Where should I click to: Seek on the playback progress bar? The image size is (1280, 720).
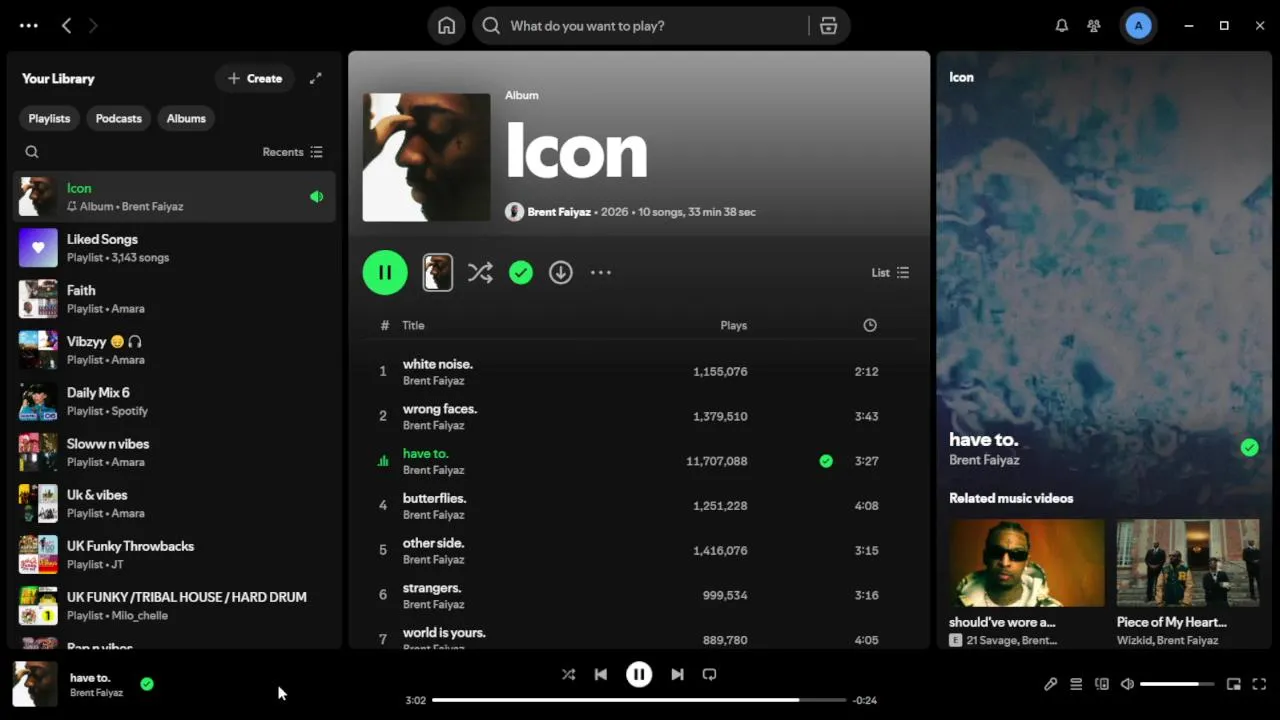(639, 700)
